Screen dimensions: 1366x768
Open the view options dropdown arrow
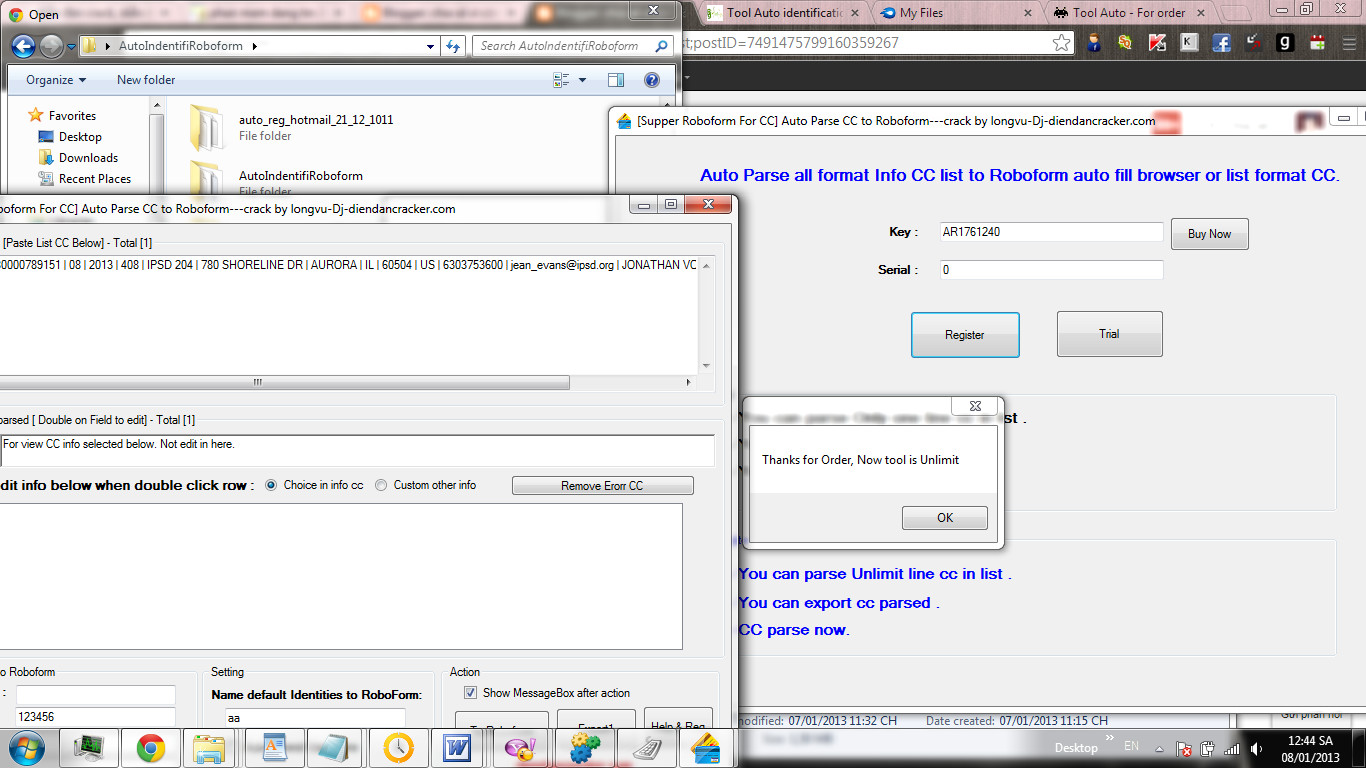pos(582,80)
